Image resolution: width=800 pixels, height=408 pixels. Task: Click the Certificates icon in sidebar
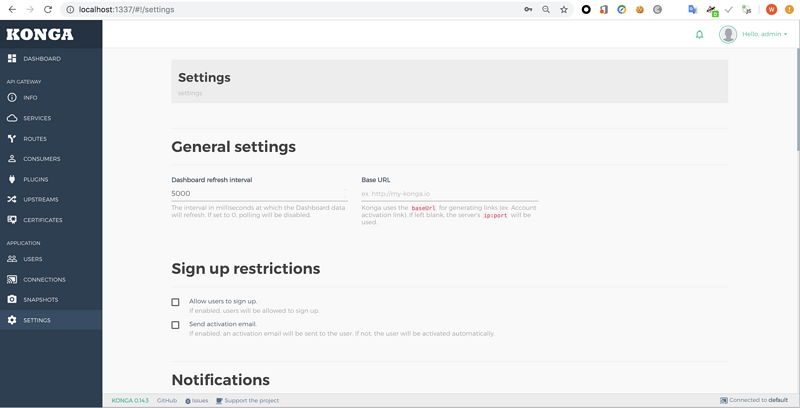click(x=12, y=220)
